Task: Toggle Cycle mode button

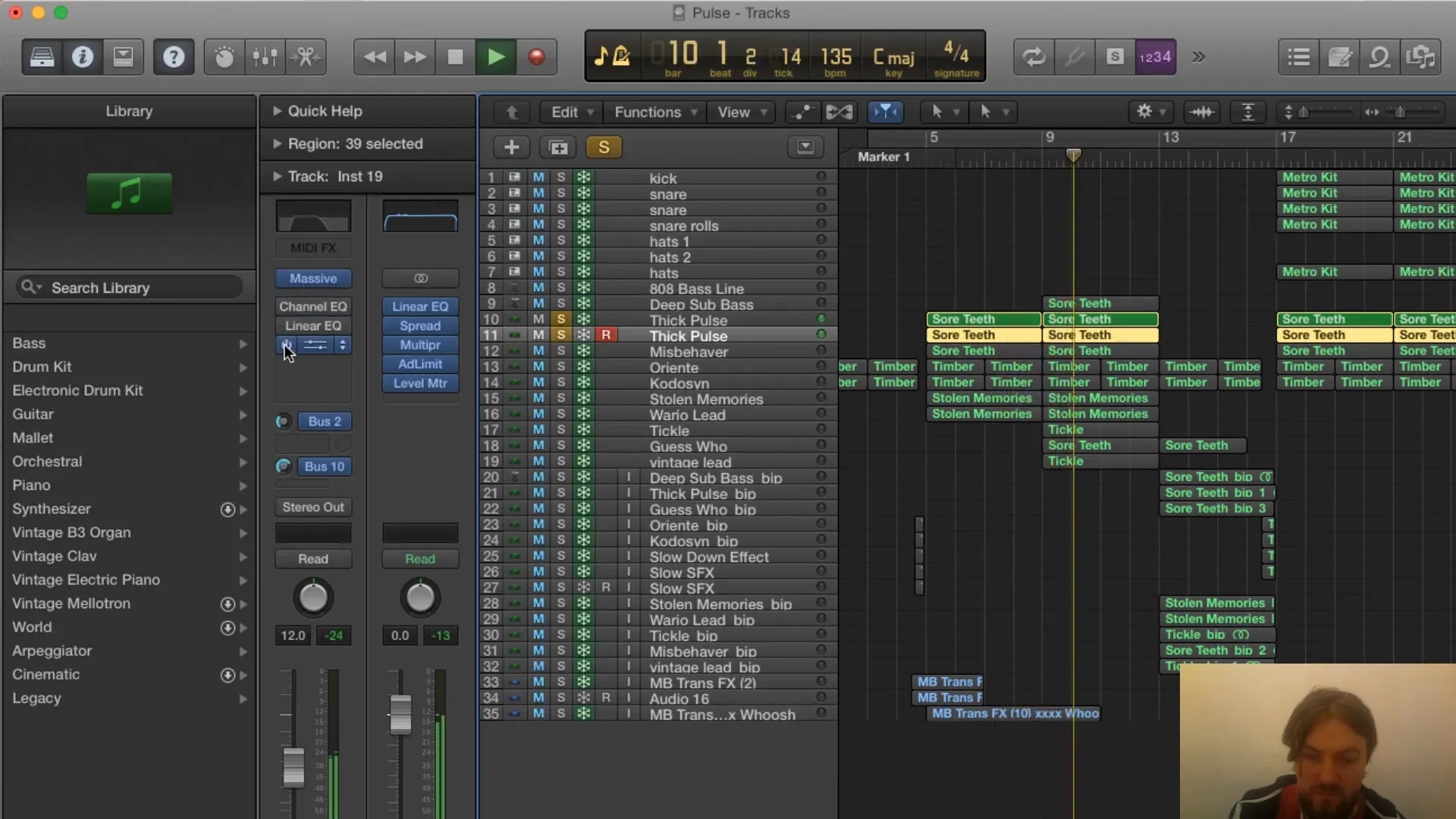Action: coord(1034,57)
